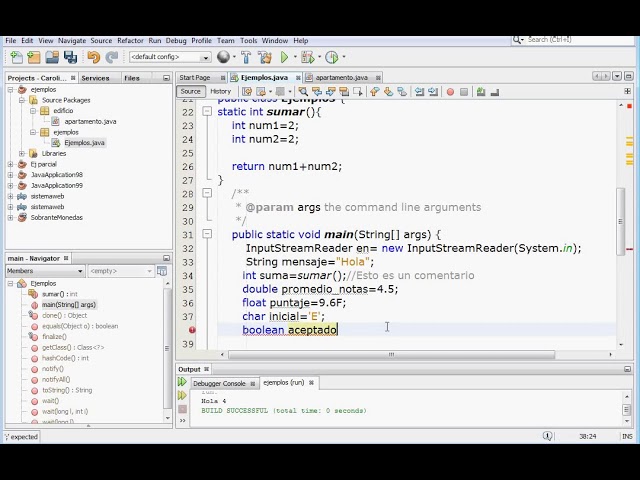Collapse the edificio package node
Viewport: 640px width, 480px height.
(x=33, y=111)
